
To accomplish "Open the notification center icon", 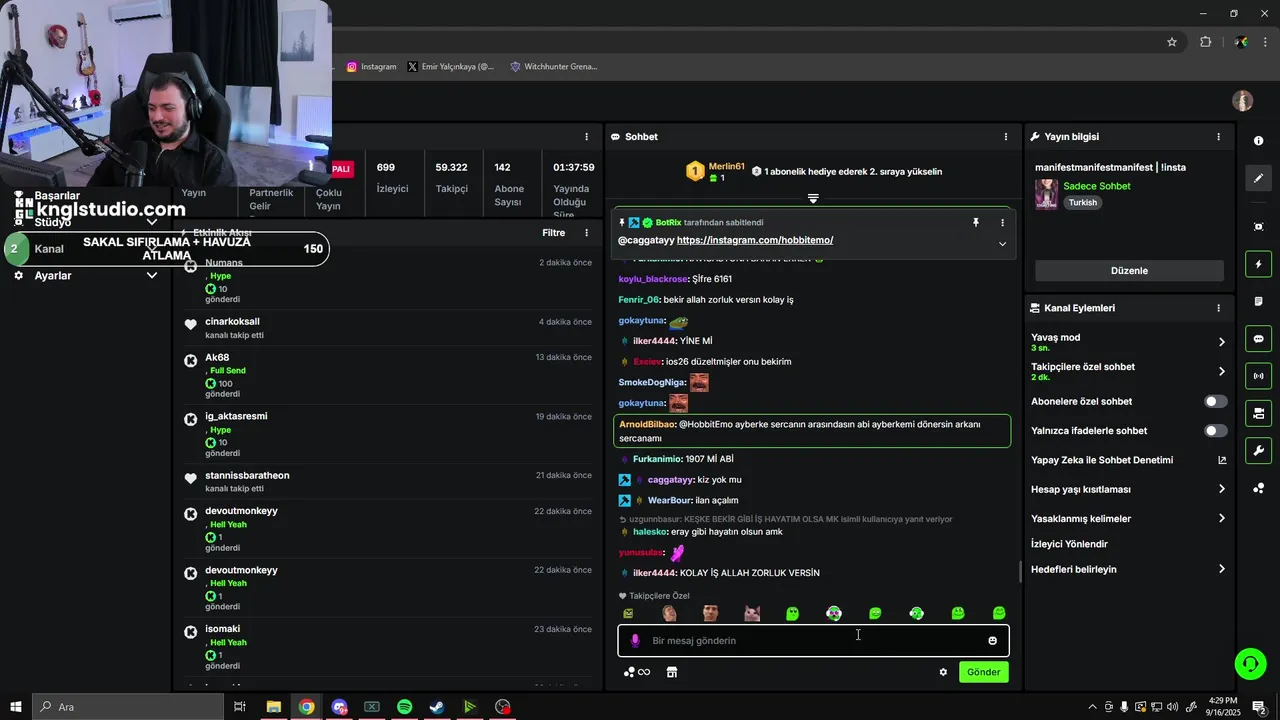I will 1259,707.
